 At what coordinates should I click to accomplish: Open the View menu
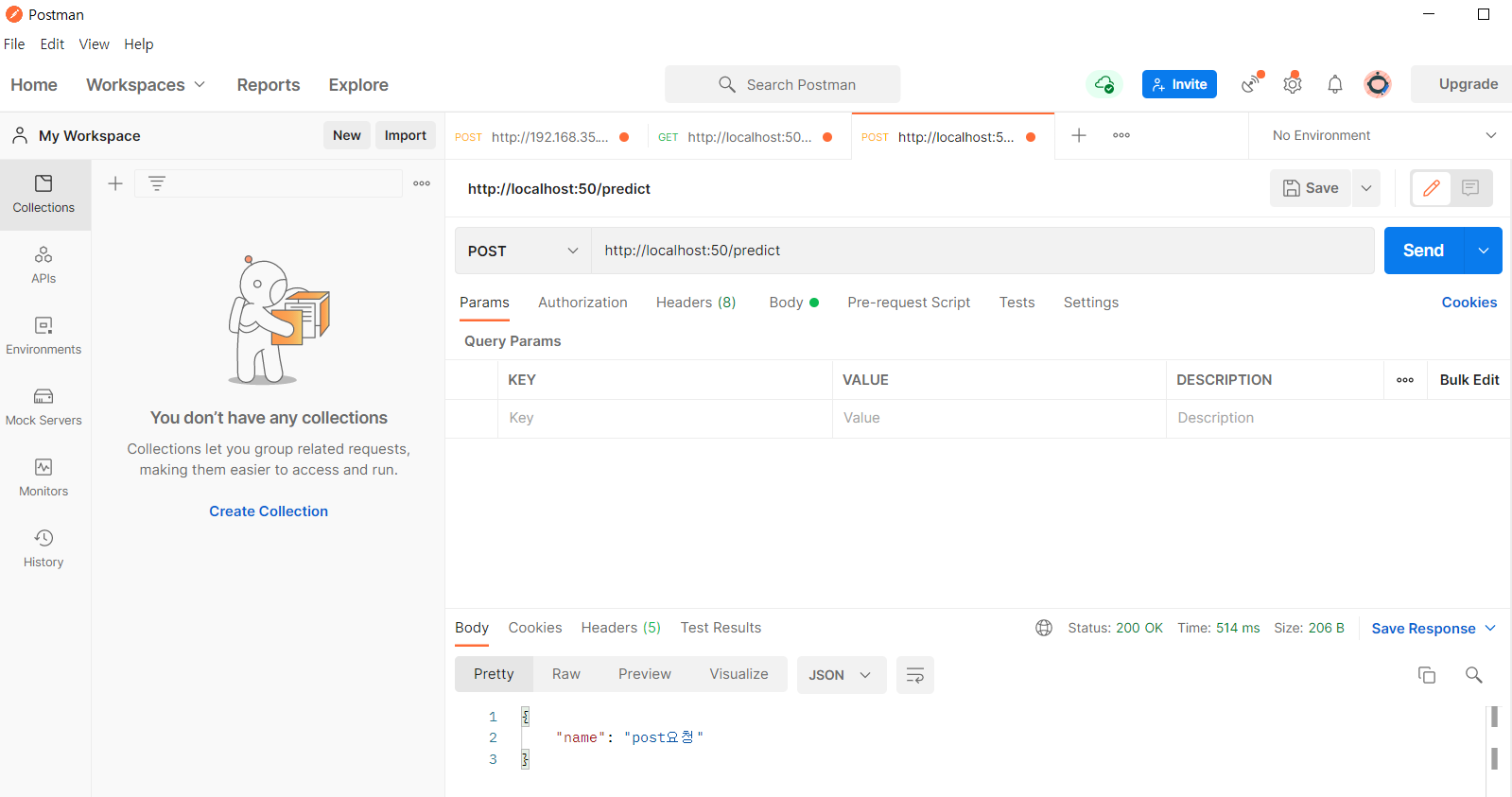pos(94,44)
